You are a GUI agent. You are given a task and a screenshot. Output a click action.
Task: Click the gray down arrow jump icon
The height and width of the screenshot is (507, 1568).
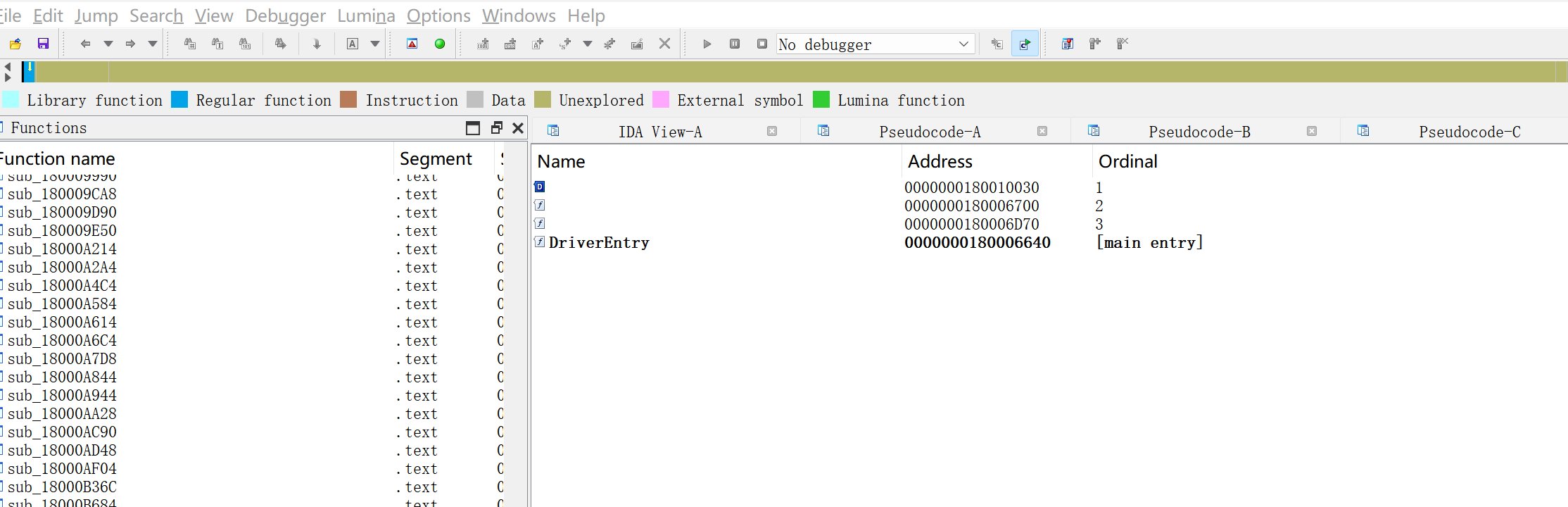click(317, 44)
